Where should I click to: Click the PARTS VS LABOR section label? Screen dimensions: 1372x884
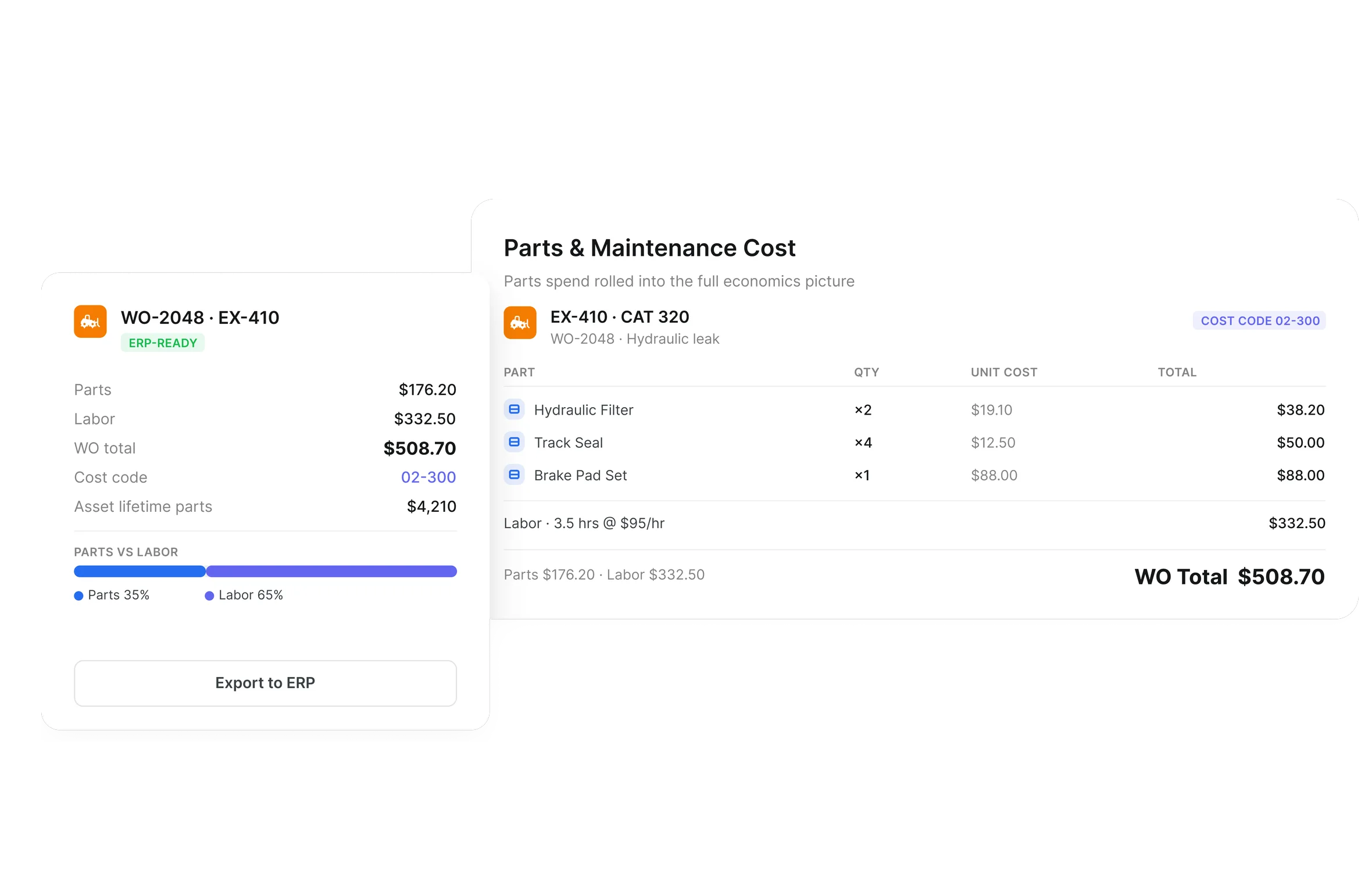click(126, 552)
